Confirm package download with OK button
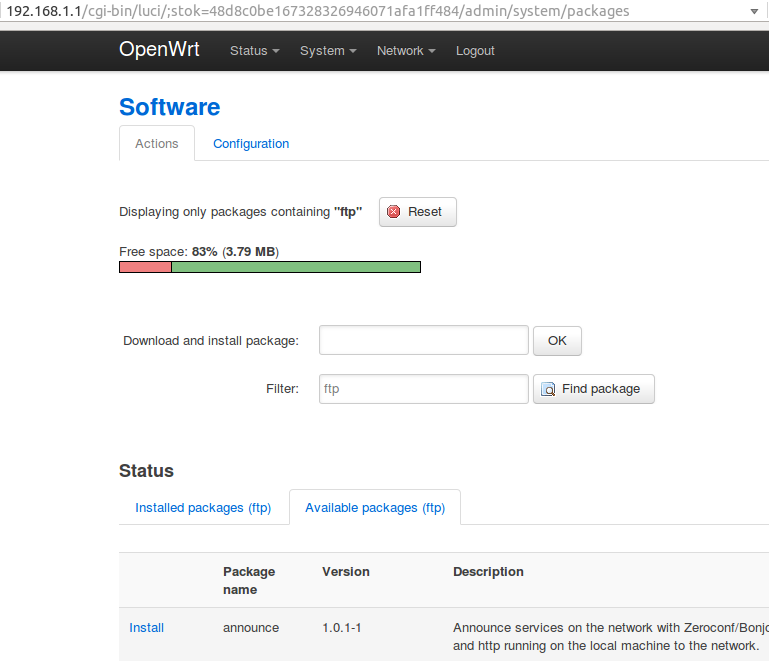The width and height of the screenshot is (769, 661). (x=557, y=340)
